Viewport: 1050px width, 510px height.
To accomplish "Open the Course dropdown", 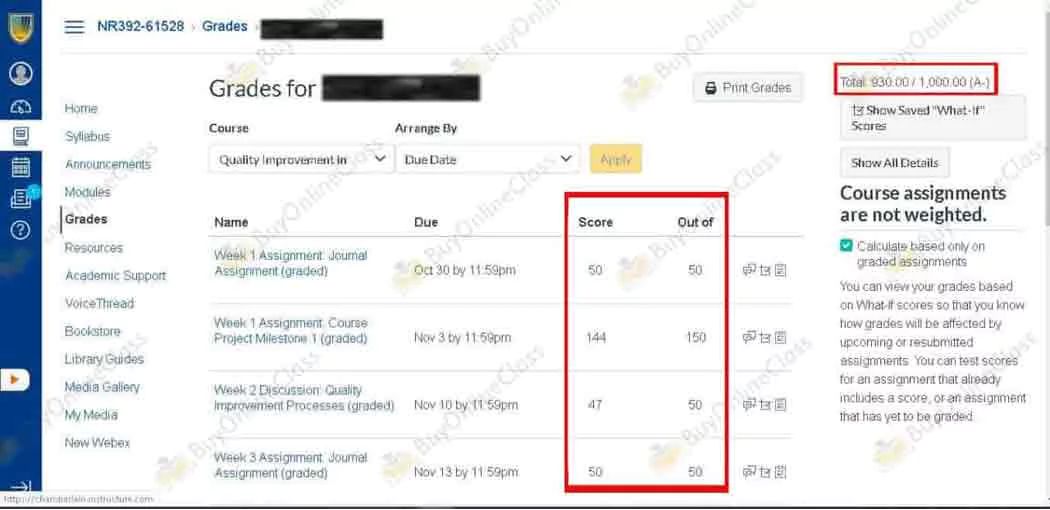I will [301, 159].
